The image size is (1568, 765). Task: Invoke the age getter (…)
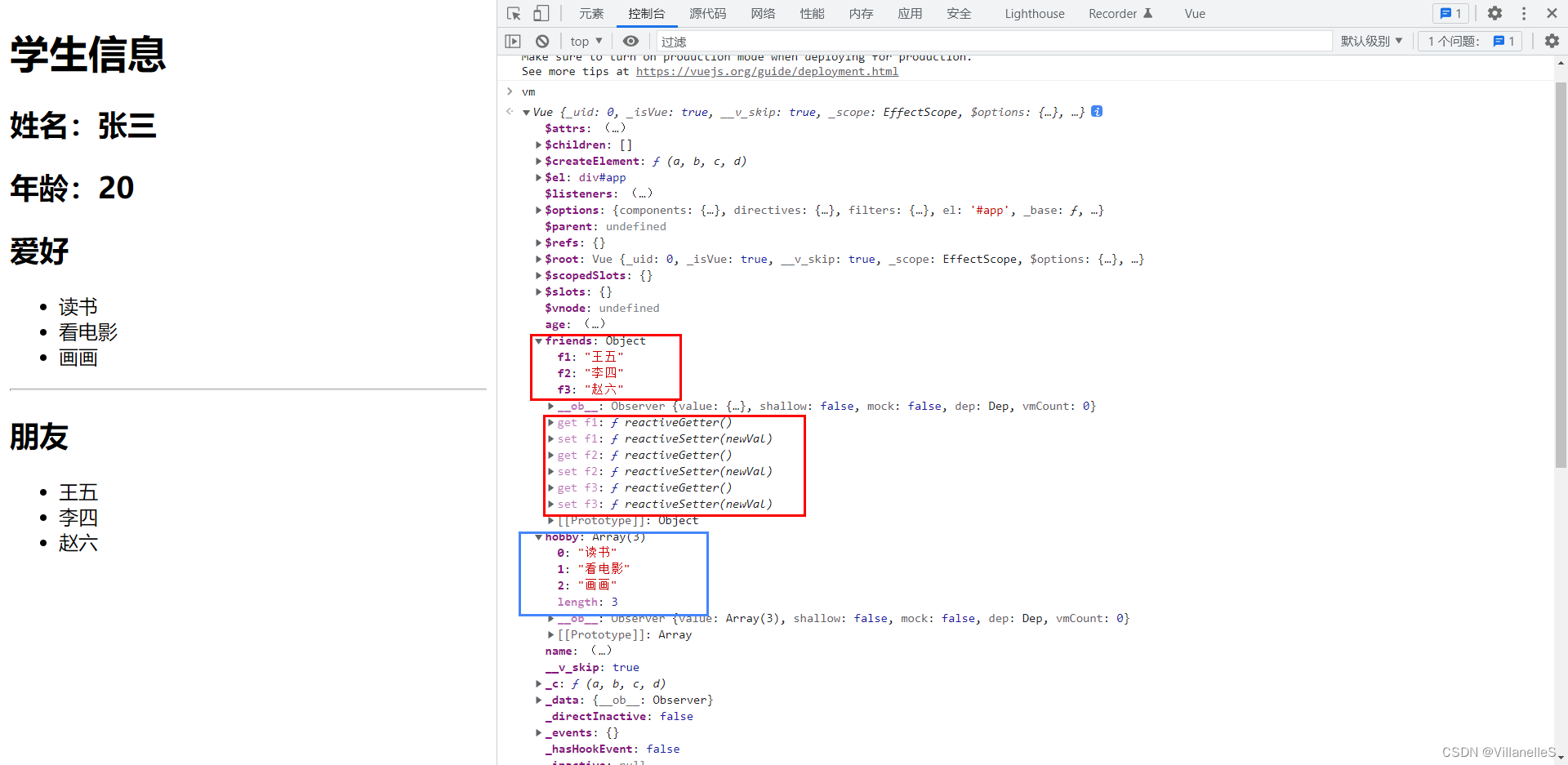[x=595, y=324]
